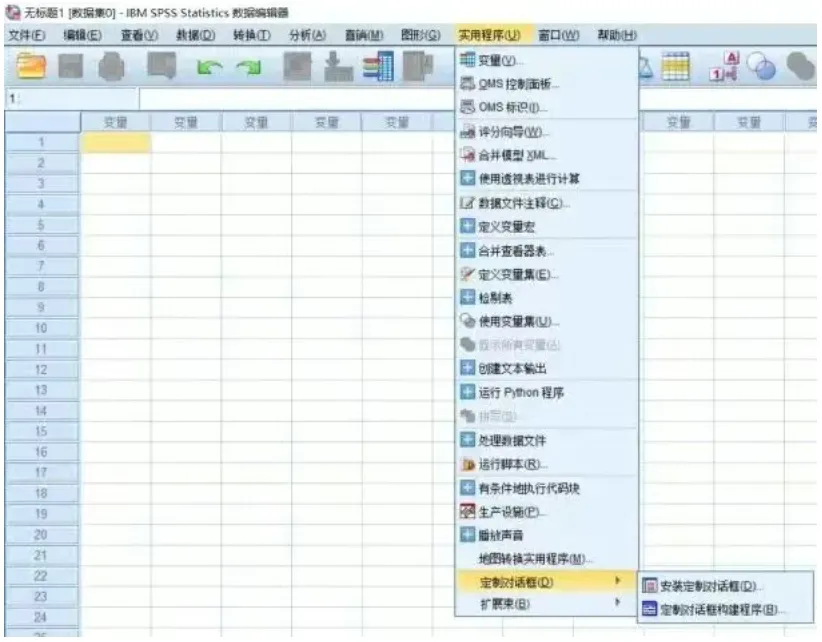
Task: Click the go to case toolbar icon
Action: pos(297,67)
